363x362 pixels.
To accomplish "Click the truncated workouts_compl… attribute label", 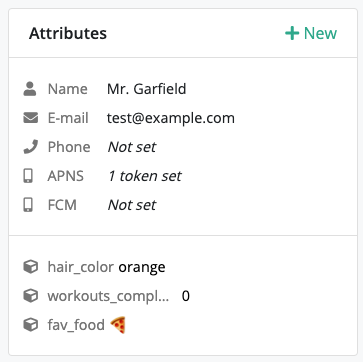I will pyautogui.click(x=108, y=296).
